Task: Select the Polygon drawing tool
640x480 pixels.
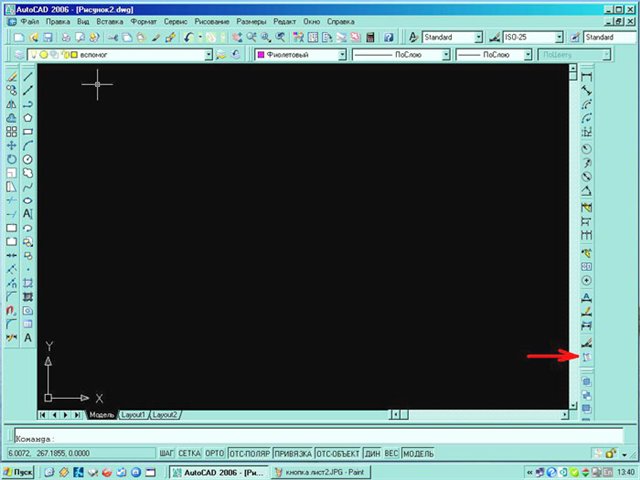Action: point(28,117)
